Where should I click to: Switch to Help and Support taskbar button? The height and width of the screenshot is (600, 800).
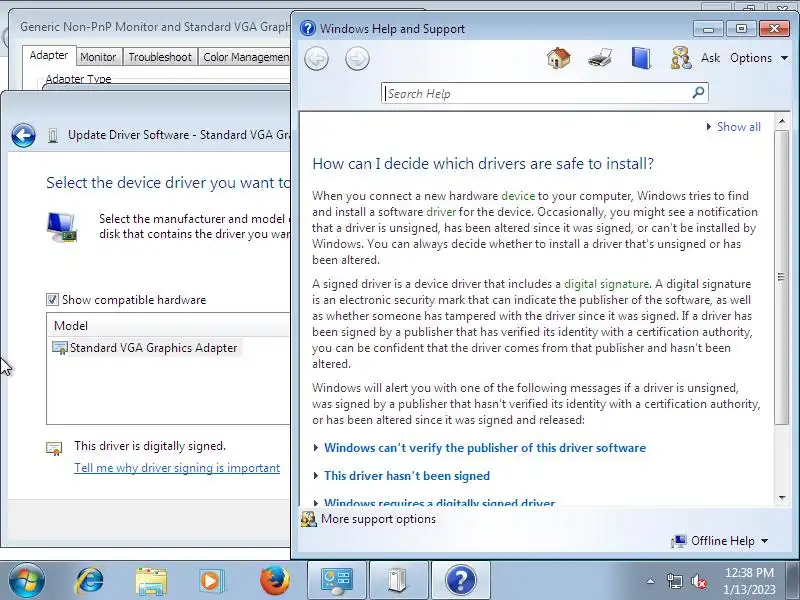tap(461, 581)
